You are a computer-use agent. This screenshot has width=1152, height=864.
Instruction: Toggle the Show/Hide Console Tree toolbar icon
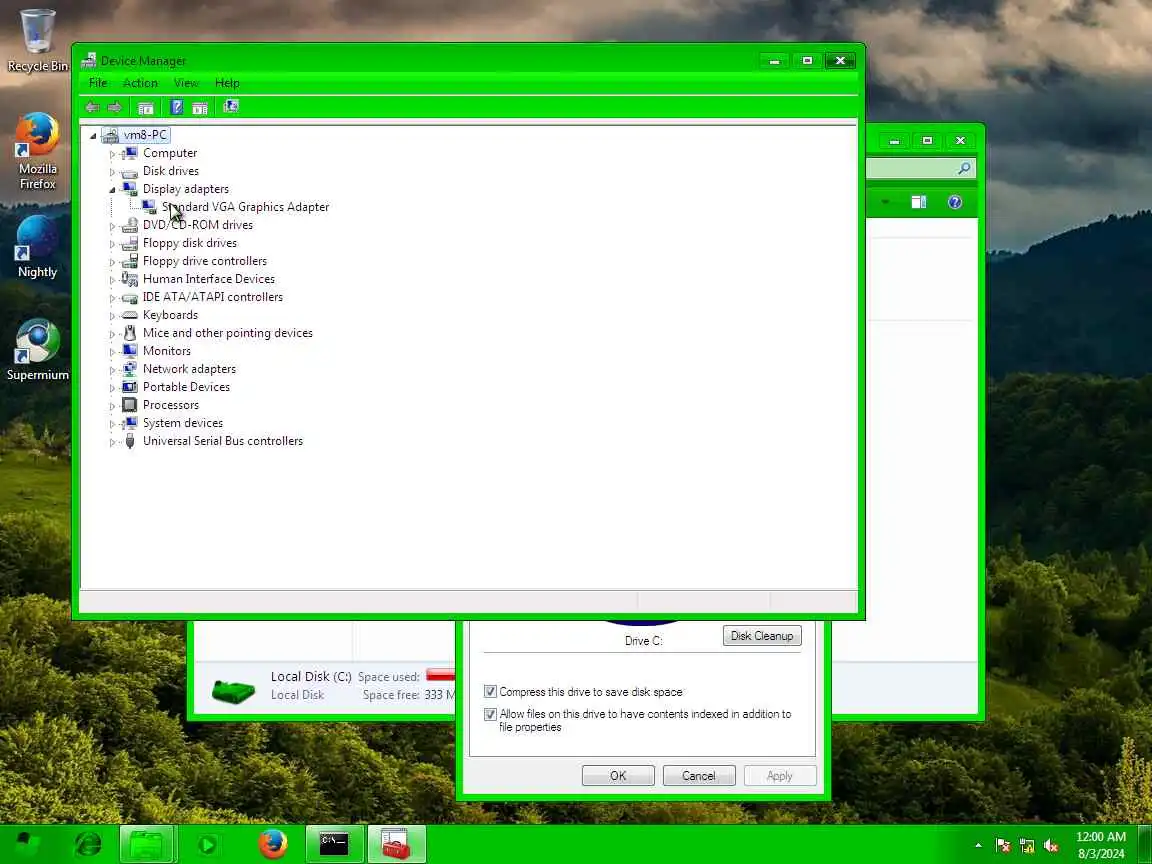click(145, 107)
